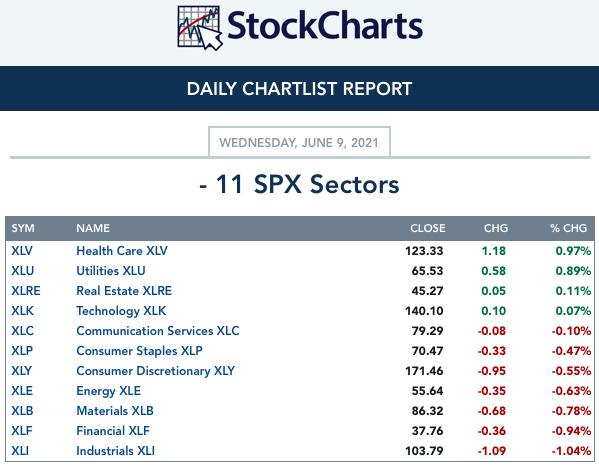
Task: Select the XLP ticker symbol
Action: tap(22, 351)
